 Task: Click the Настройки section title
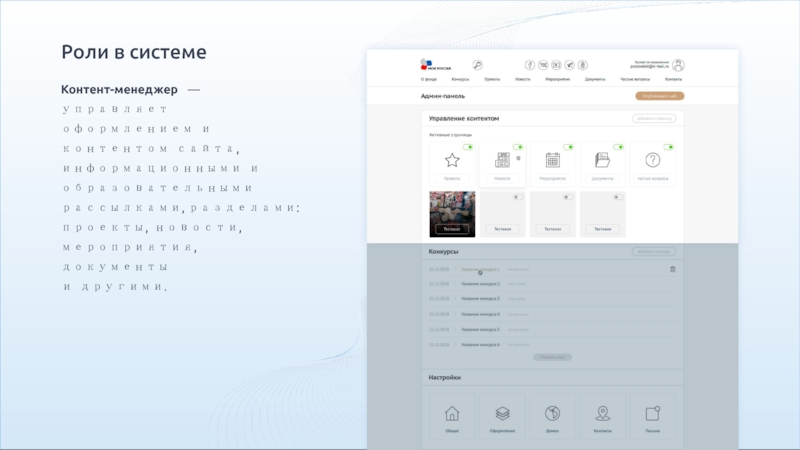(x=444, y=378)
